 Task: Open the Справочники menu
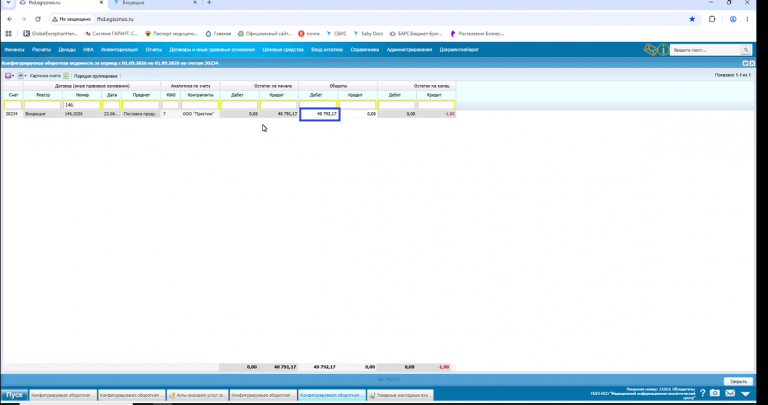point(365,49)
